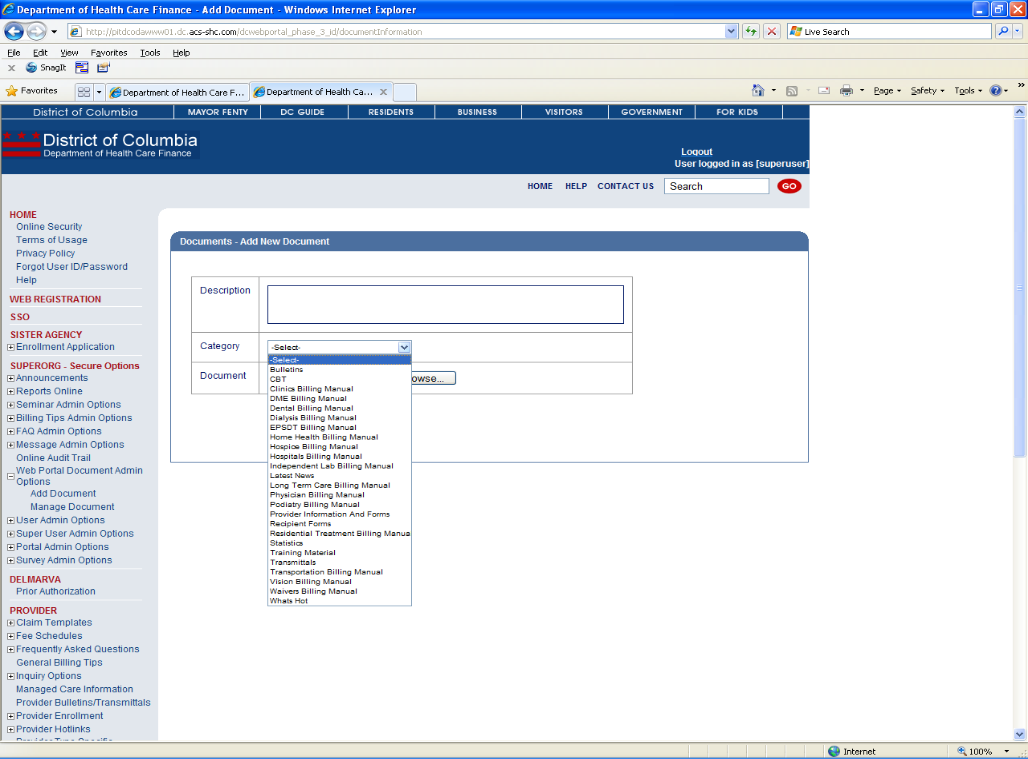Image resolution: width=1028 pixels, height=759 pixels.
Task: Open the Manage Document sidebar link
Action: [x=72, y=507]
